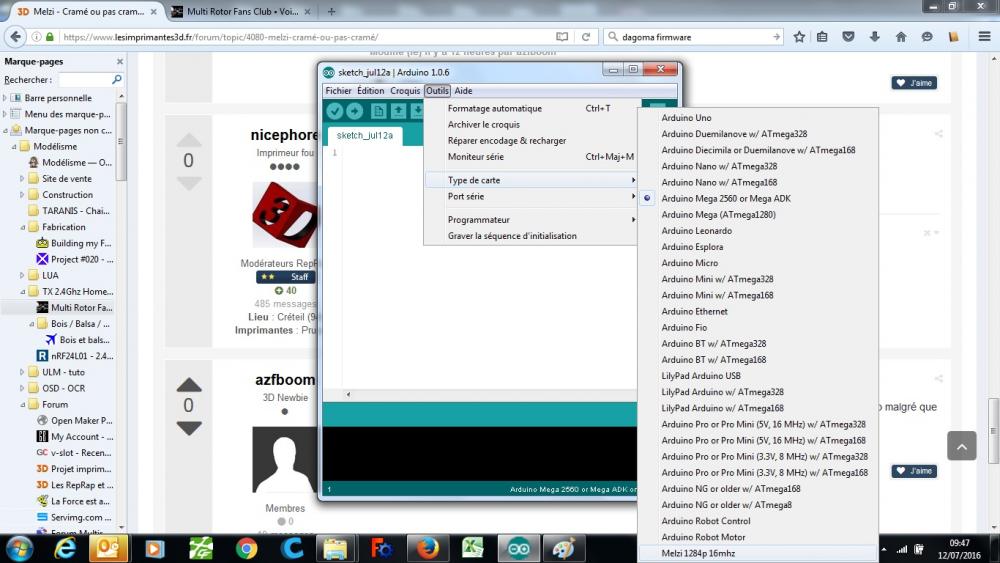Reload the page in Firefox

(585, 37)
